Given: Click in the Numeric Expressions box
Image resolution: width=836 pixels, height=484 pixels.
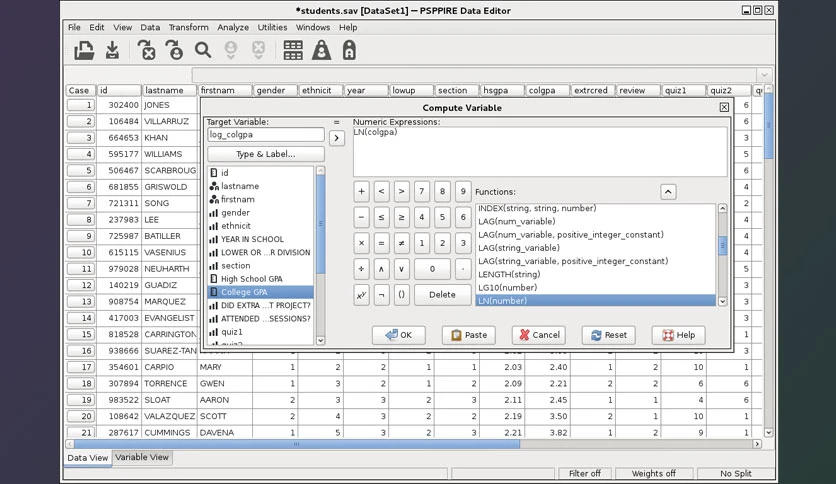Looking at the screenshot, I should point(540,151).
